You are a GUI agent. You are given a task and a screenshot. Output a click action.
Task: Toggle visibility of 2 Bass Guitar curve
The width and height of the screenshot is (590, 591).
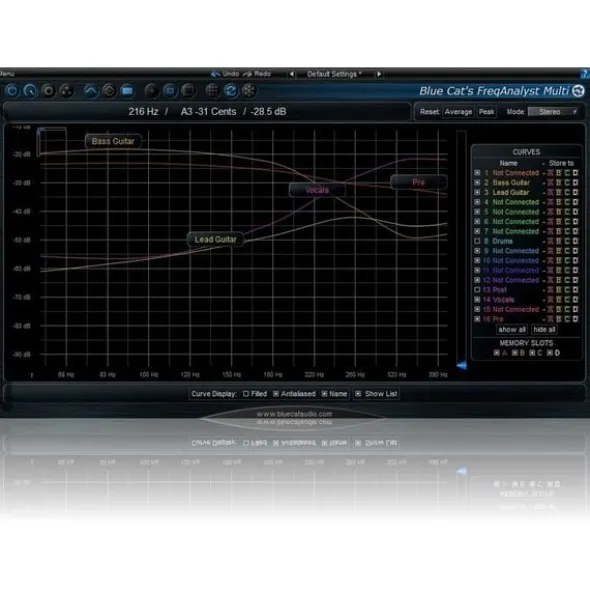point(477,183)
